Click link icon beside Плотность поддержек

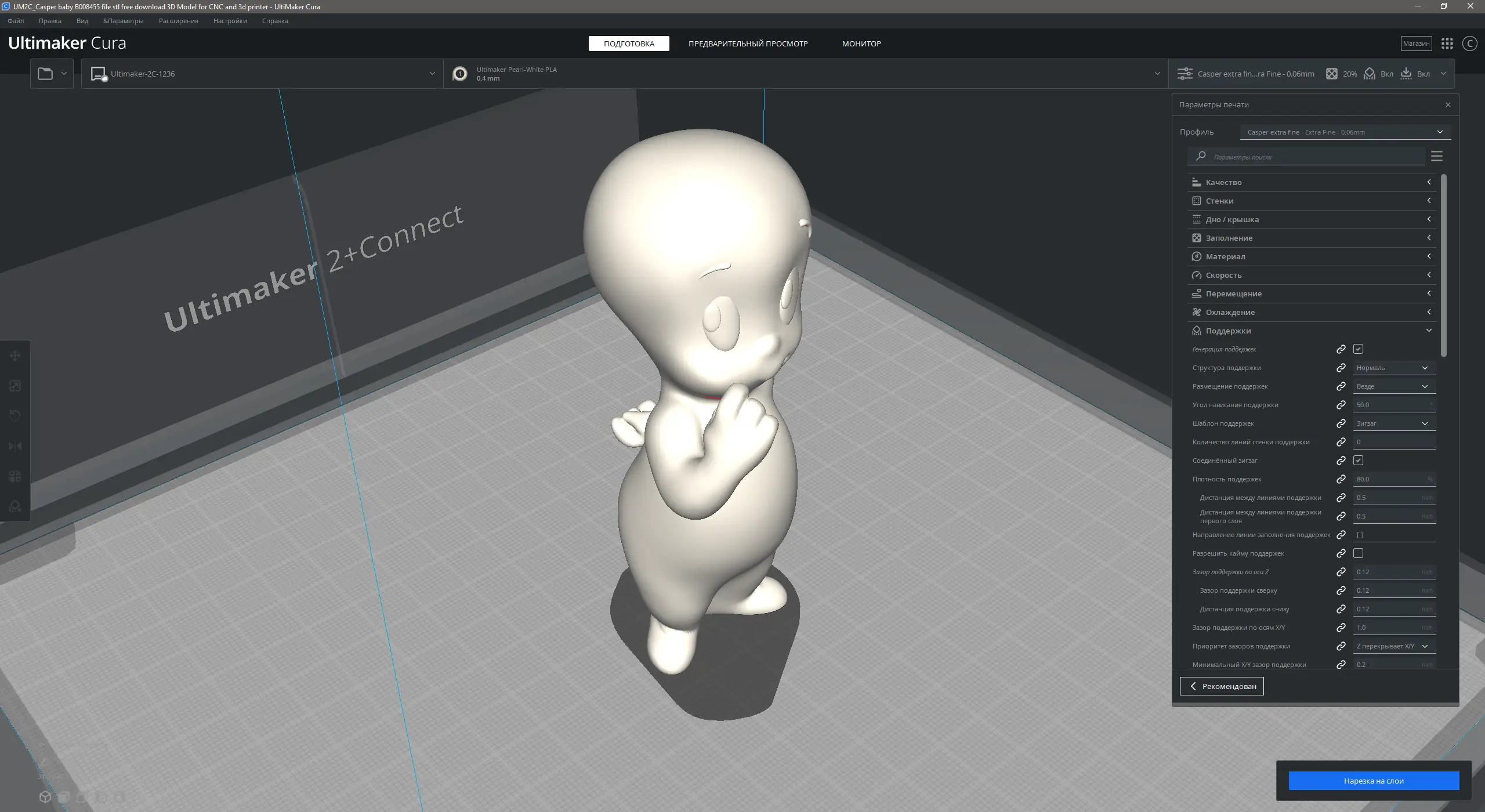click(x=1341, y=479)
